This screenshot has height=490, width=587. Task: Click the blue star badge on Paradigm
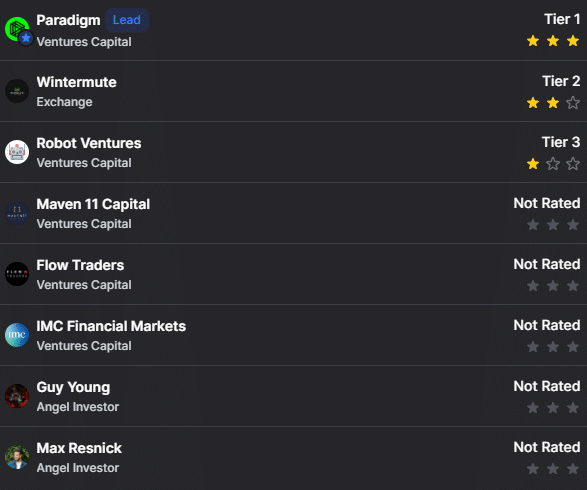coord(26,38)
